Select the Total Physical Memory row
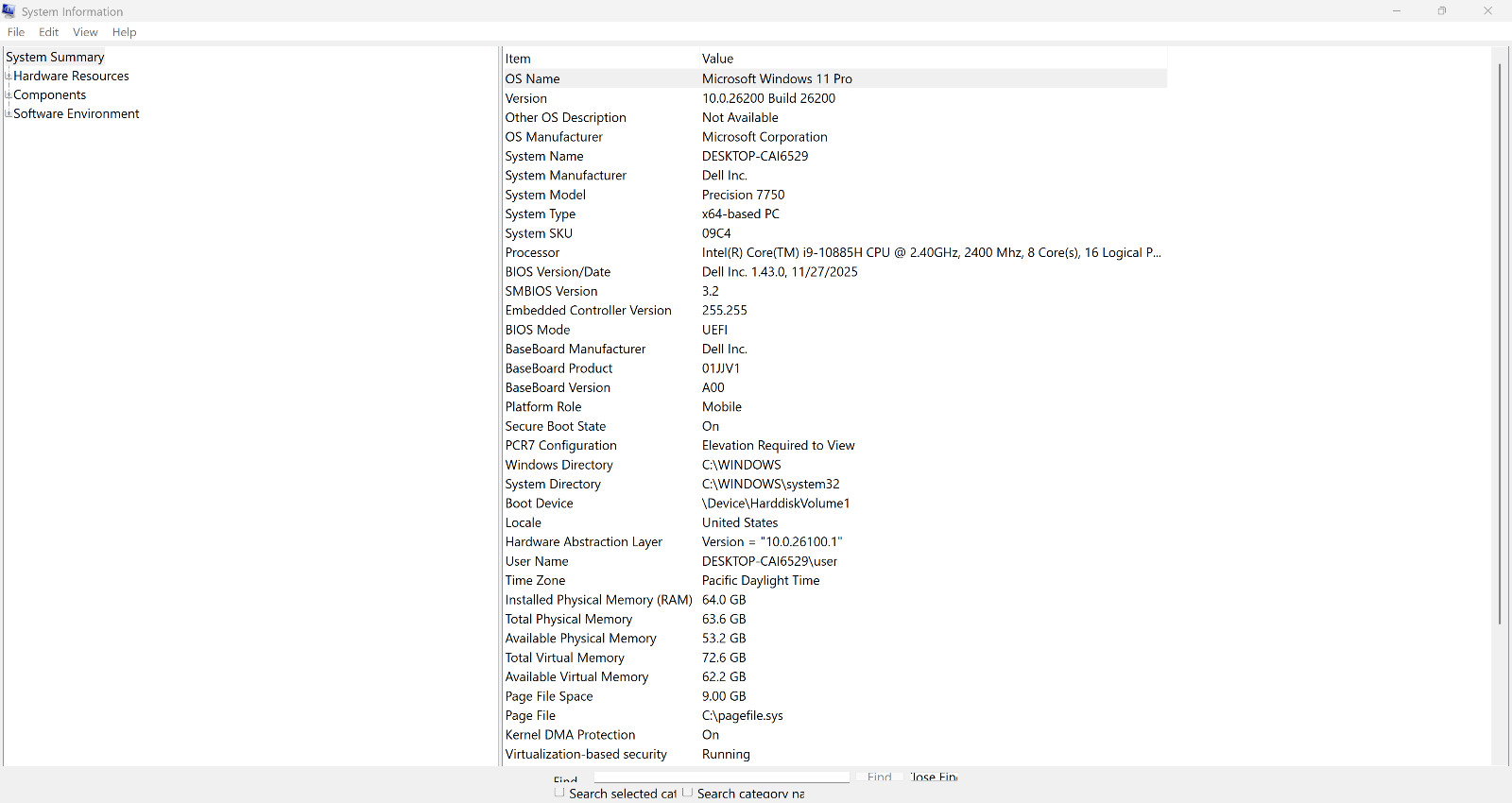Screen dimensions: 1512x803 tap(835, 619)
